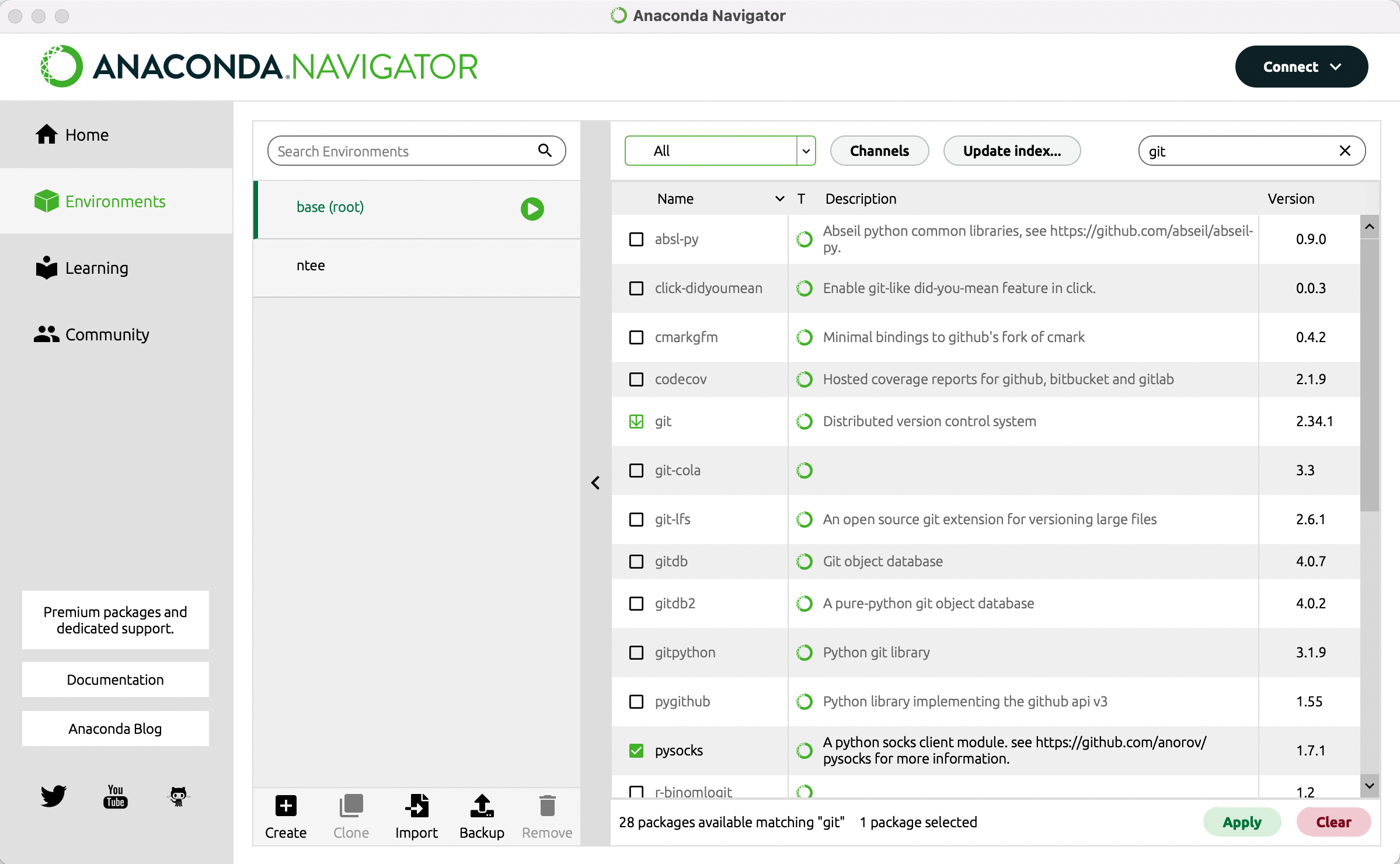Click the package list scroll up arrow

point(1370,227)
